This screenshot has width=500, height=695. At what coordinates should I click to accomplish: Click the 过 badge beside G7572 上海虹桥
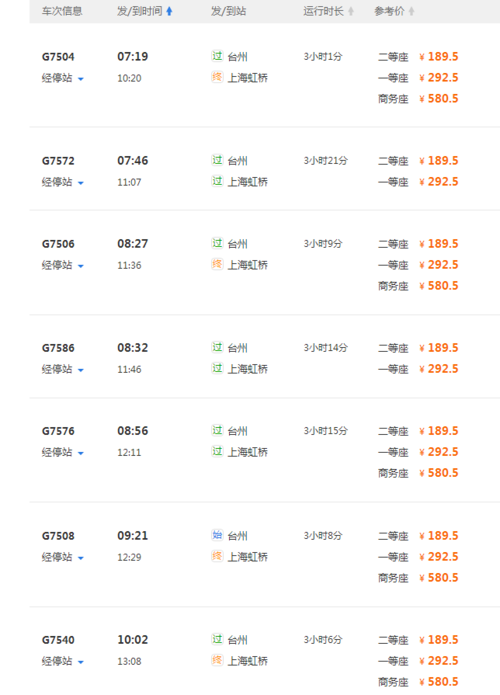217,181
